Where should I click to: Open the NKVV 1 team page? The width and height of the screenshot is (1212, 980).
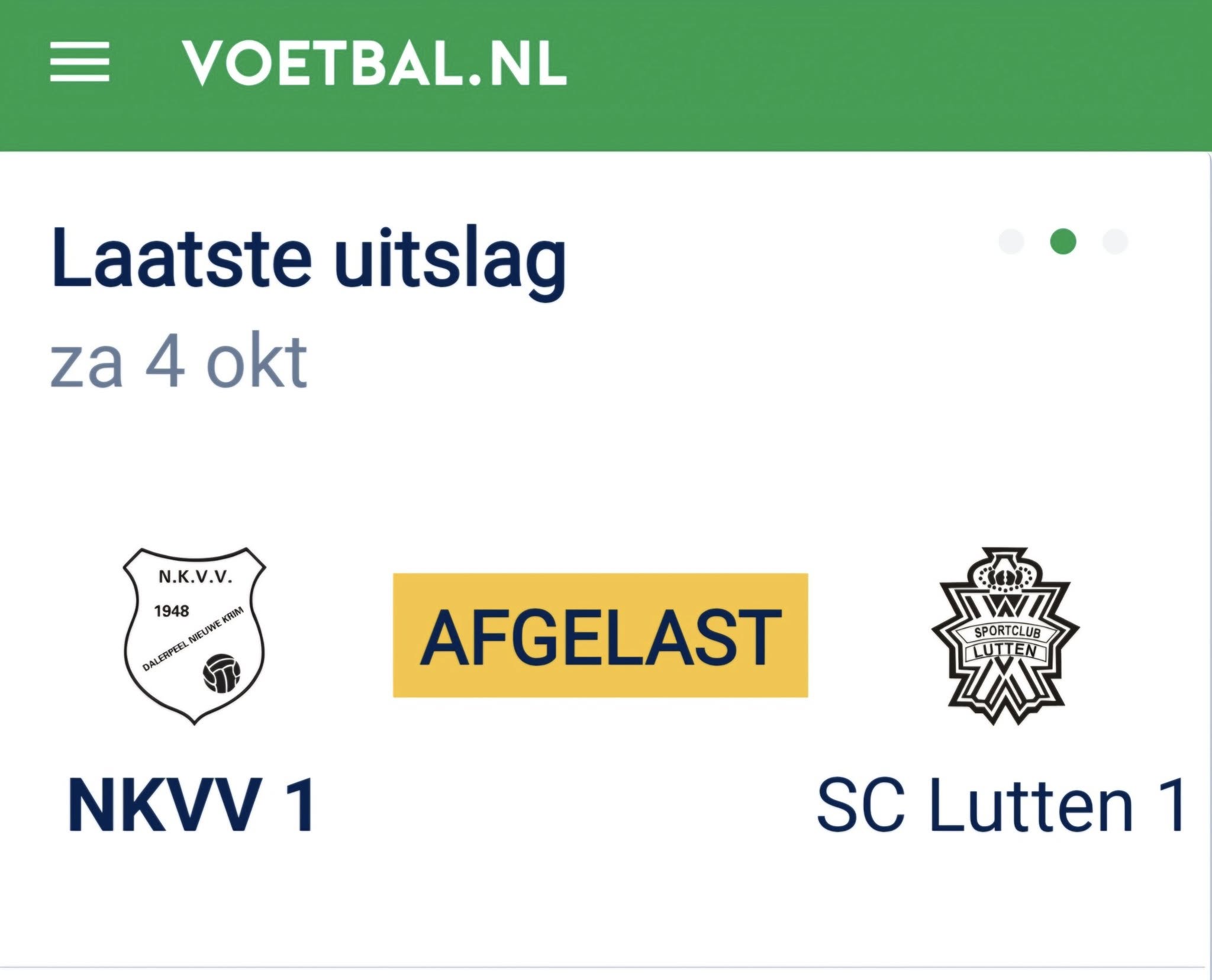(x=192, y=805)
